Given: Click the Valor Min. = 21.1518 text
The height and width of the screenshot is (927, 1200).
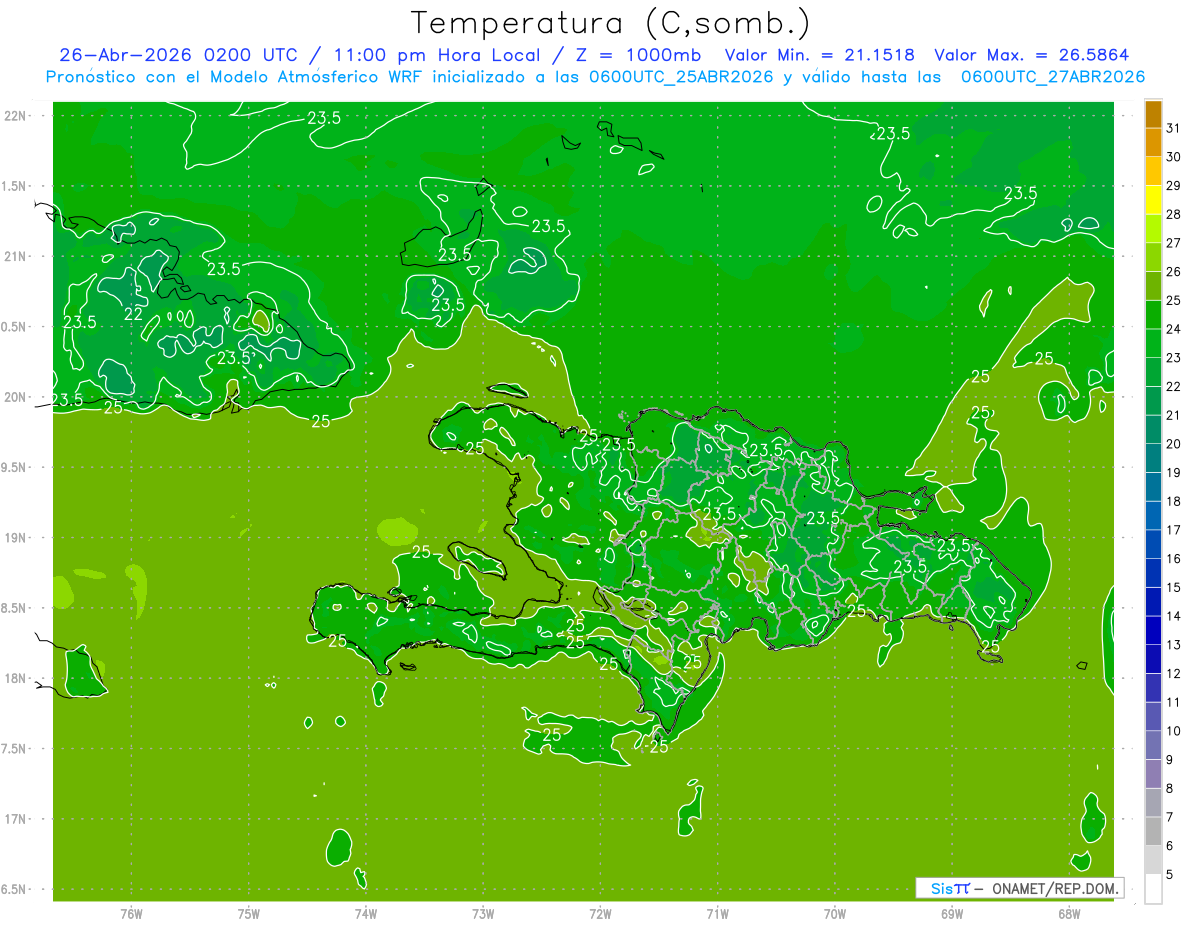Looking at the screenshot, I should point(819,55).
